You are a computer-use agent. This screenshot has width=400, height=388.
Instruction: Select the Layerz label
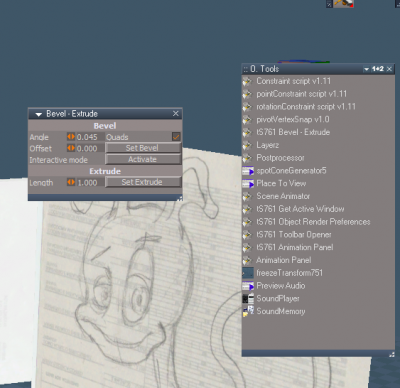point(268,145)
